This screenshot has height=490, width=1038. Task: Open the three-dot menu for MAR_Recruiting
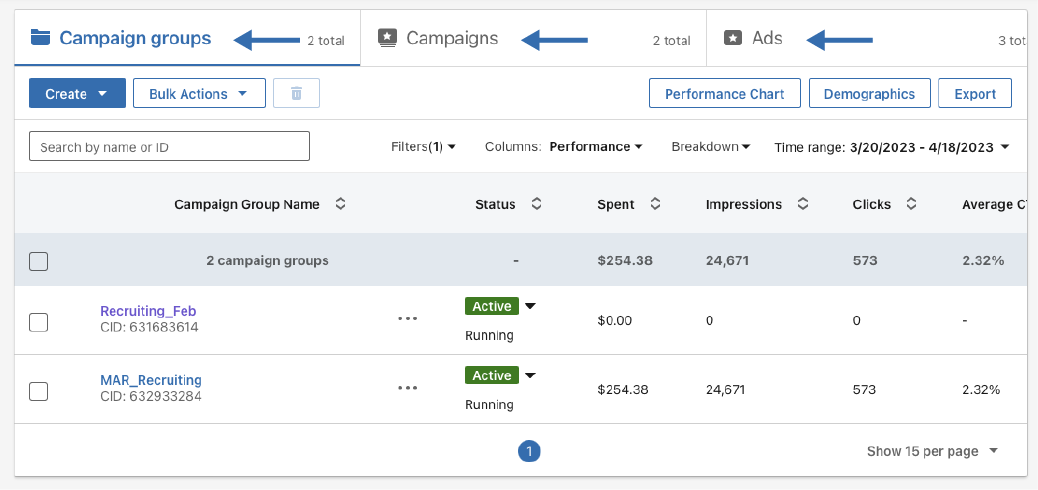tap(407, 387)
